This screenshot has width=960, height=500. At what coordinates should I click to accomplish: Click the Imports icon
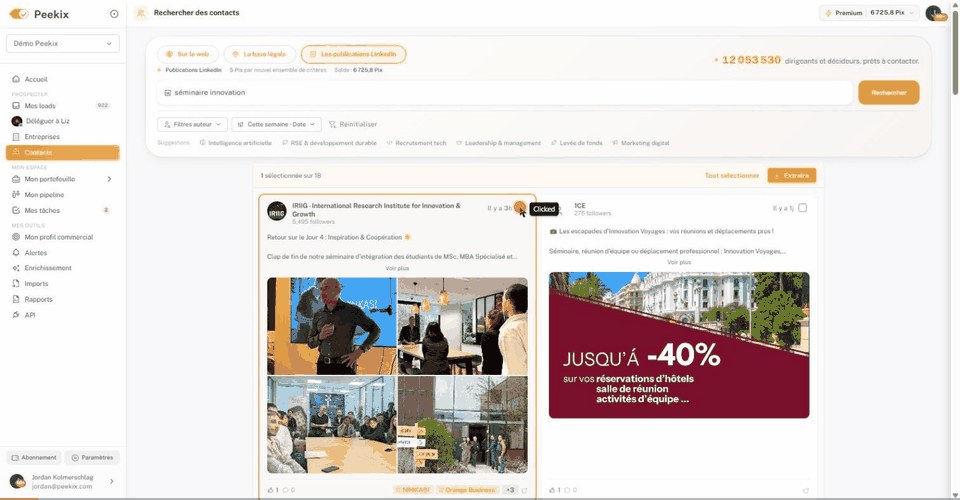click(x=16, y=283)
